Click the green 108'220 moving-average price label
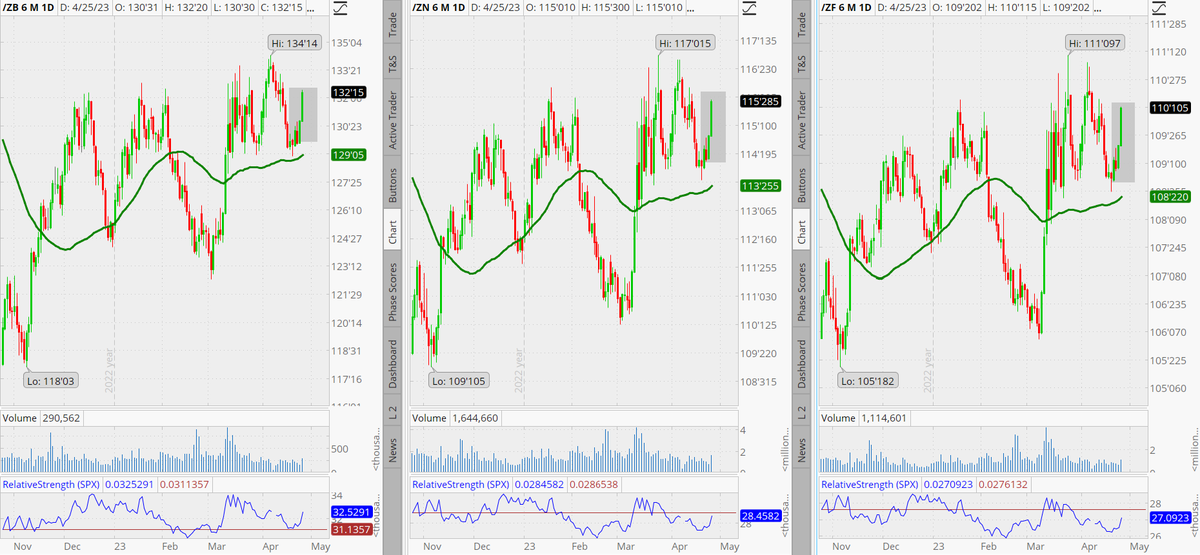 pos(1168,198)
